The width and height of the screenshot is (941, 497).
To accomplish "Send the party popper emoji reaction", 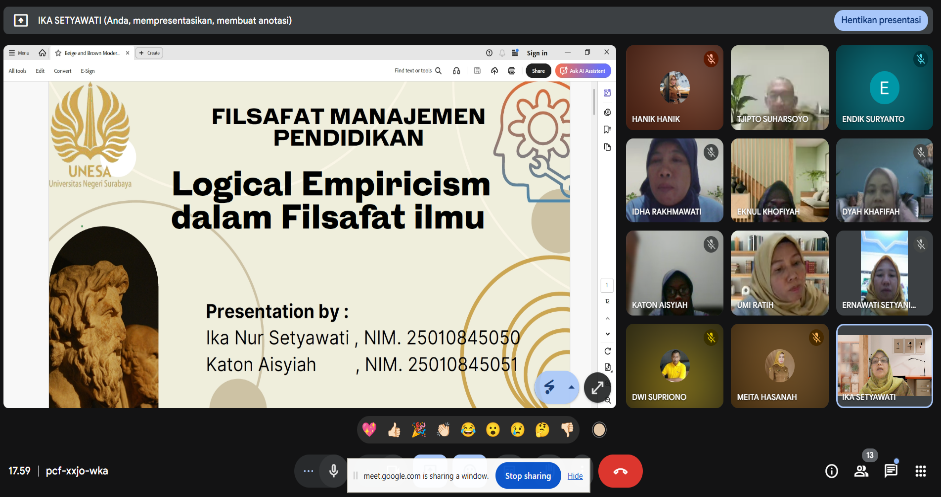I will [418, 429].
